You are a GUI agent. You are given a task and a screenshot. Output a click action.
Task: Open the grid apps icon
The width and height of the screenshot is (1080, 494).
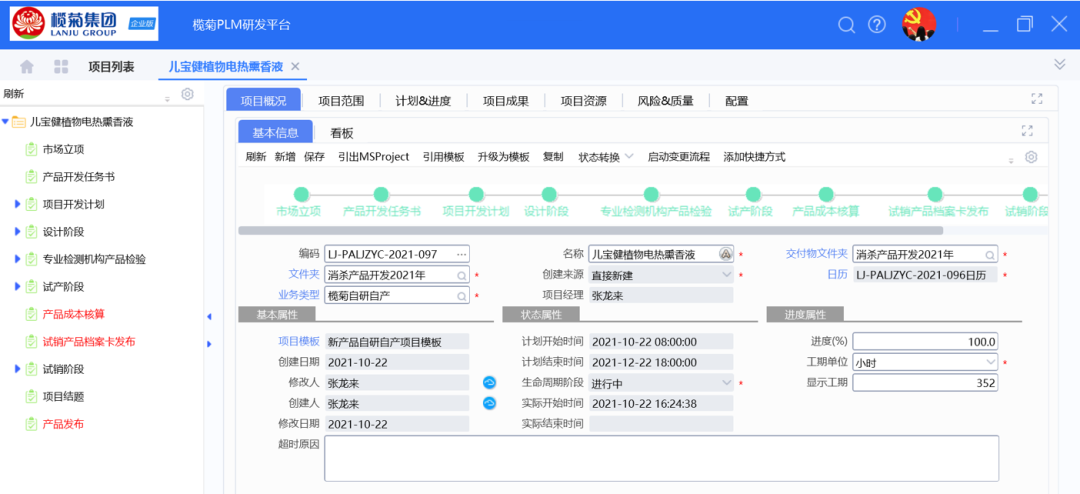(x=61, y=67)
